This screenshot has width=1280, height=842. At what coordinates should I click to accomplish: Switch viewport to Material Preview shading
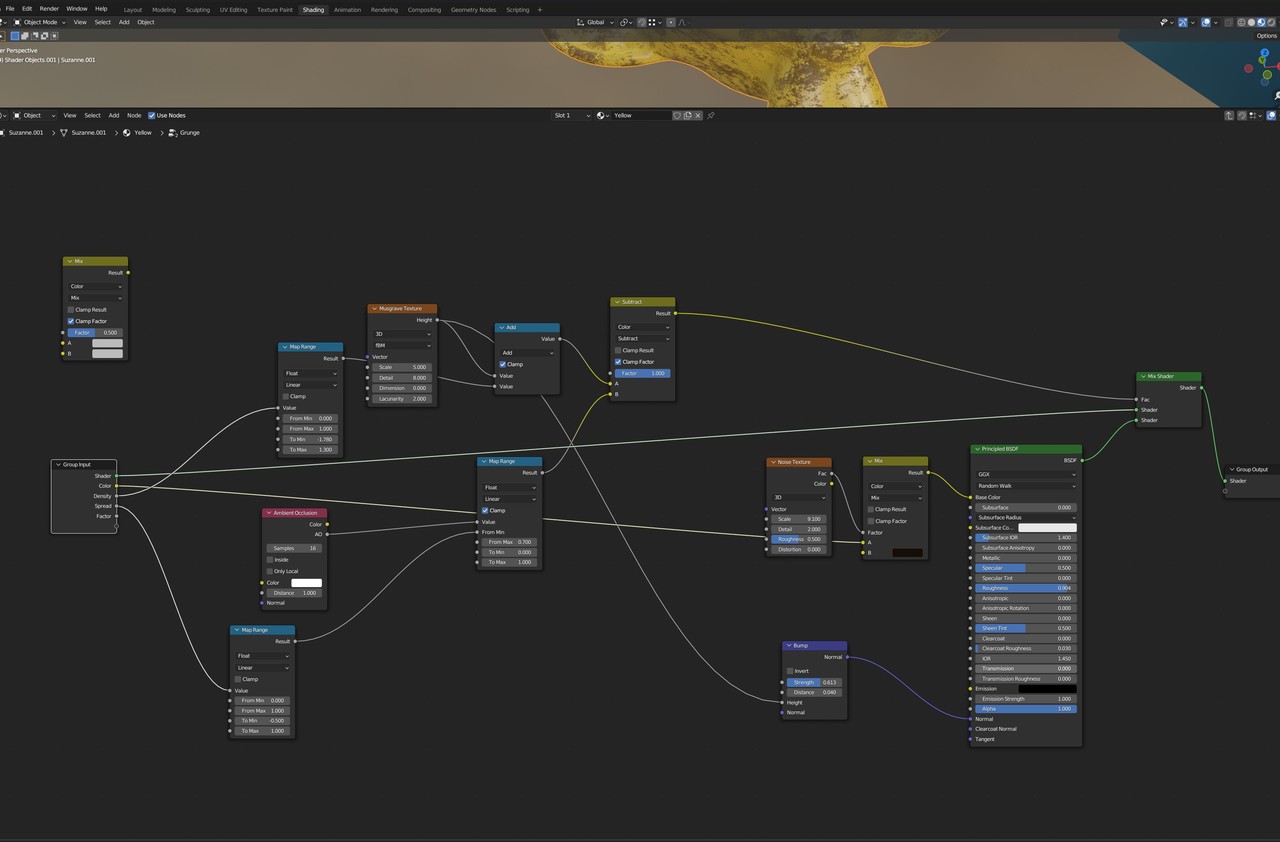click(1260, 22)
